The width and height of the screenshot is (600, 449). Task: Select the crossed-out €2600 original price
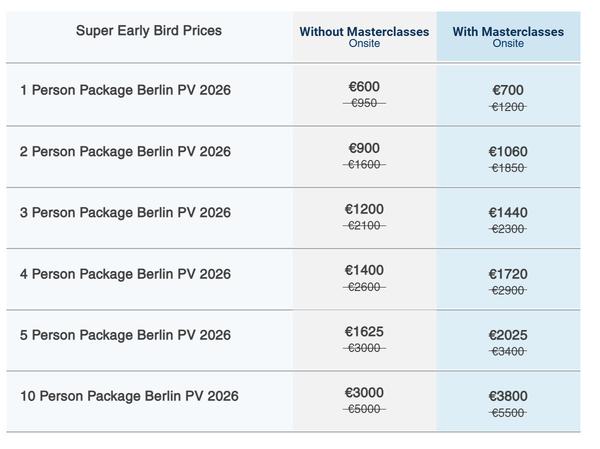coord(364,287)
